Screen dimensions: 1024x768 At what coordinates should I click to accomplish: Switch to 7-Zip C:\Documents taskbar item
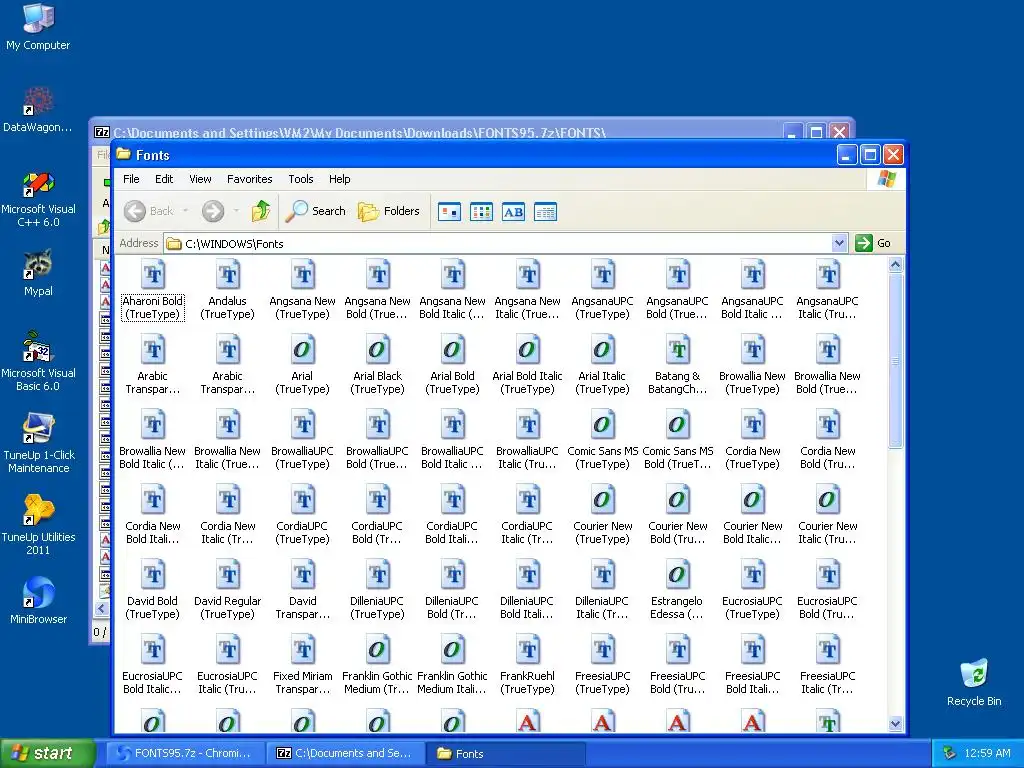click(x=345, y=753)
